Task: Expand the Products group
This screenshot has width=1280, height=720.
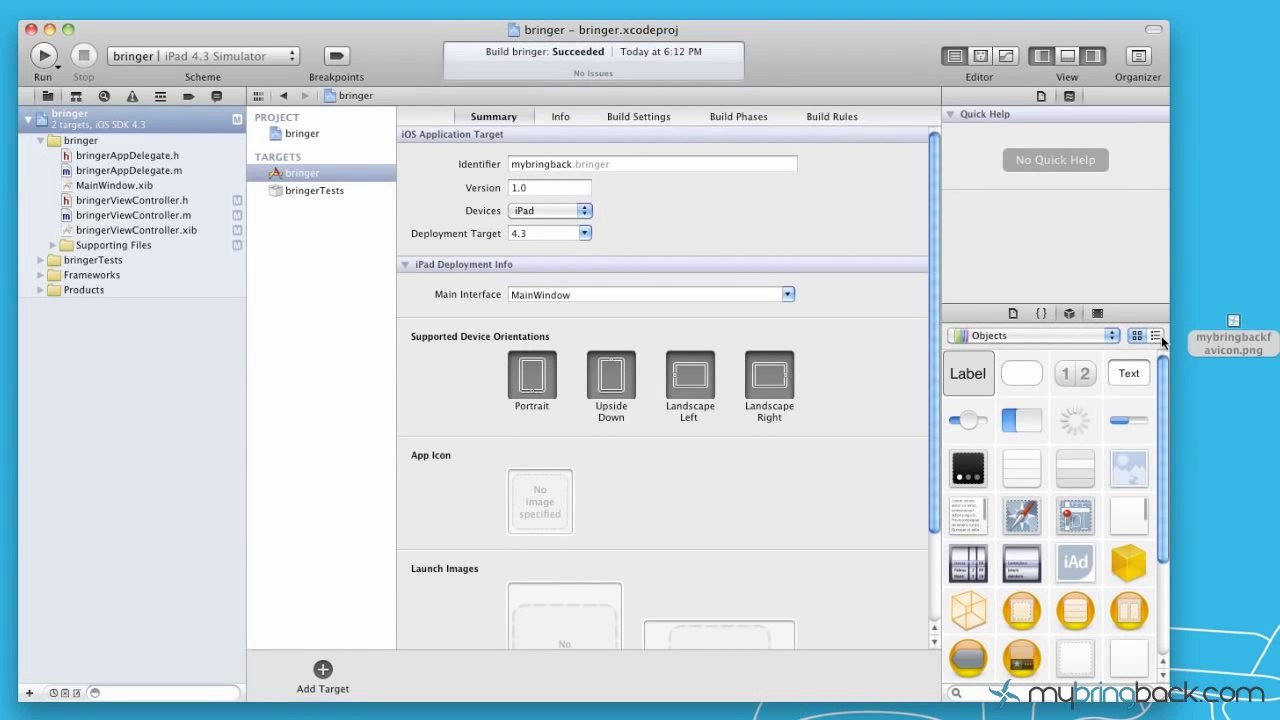Action: coord(41,290)
